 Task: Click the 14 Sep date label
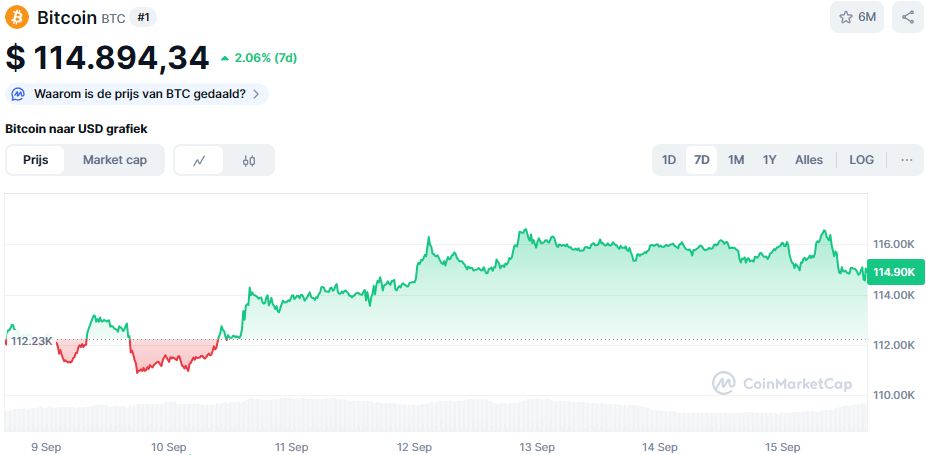661,447
